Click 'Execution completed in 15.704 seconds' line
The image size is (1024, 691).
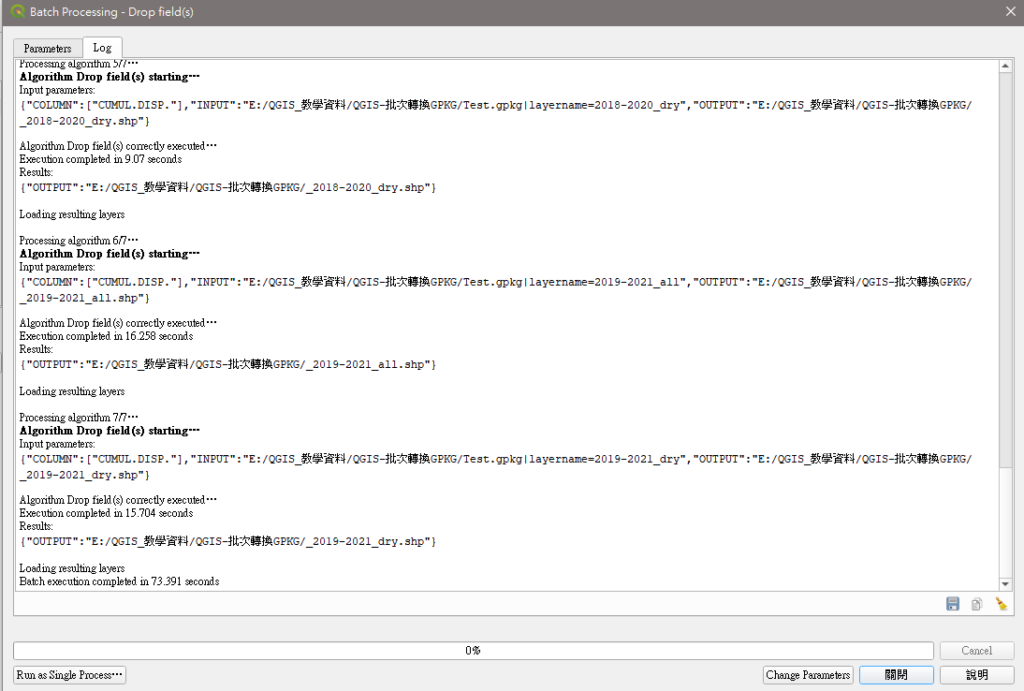click(x=106, y=513)
